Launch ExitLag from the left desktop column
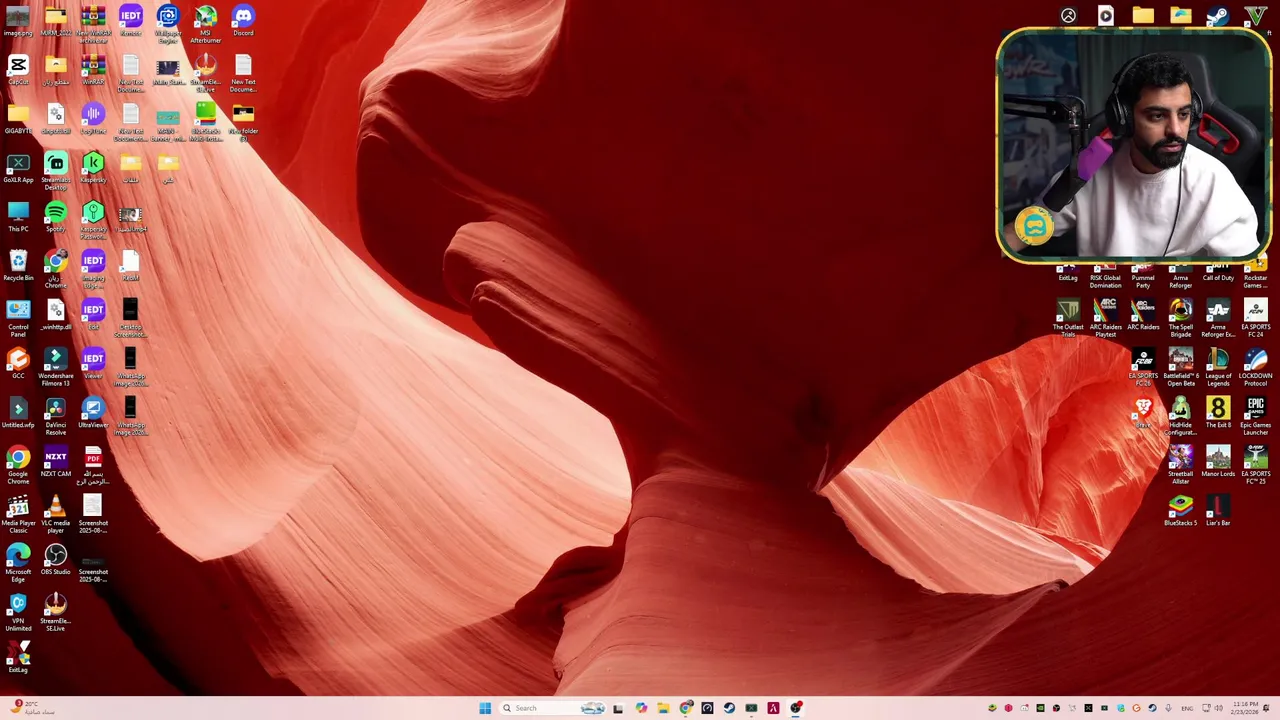This screenshot has height=720, width=1280. [18, 658]
